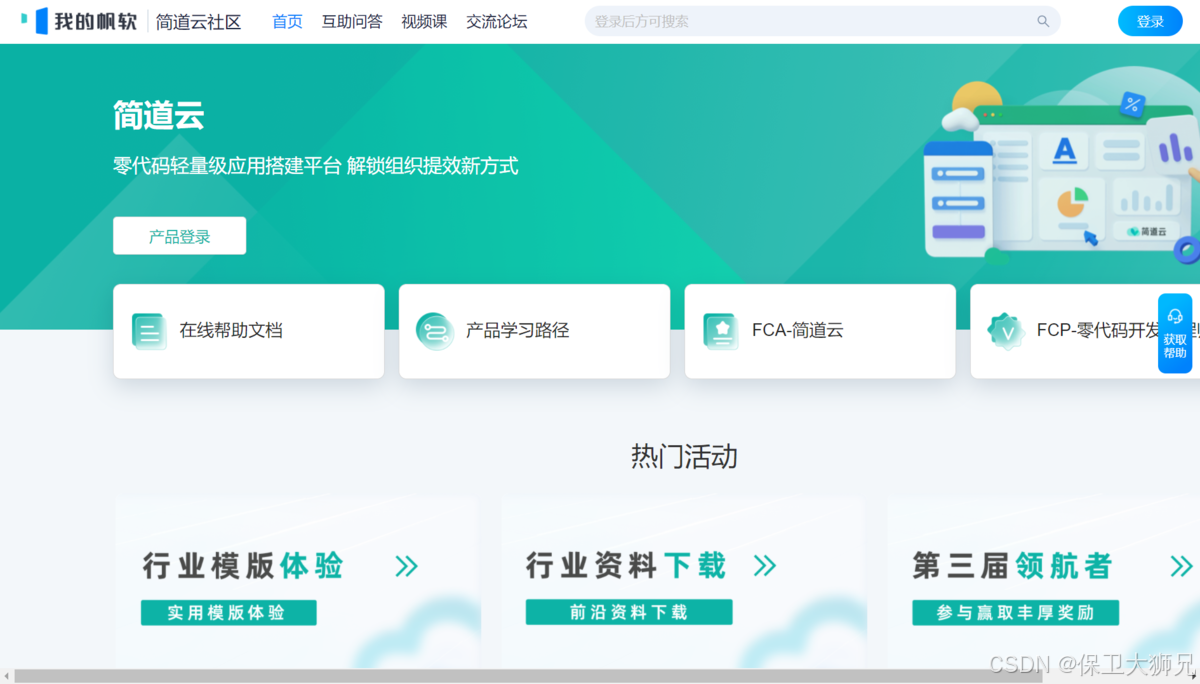
Task: Click double-arrow icon beside 第三届领航者
Action: click(x=1181, y=566)
